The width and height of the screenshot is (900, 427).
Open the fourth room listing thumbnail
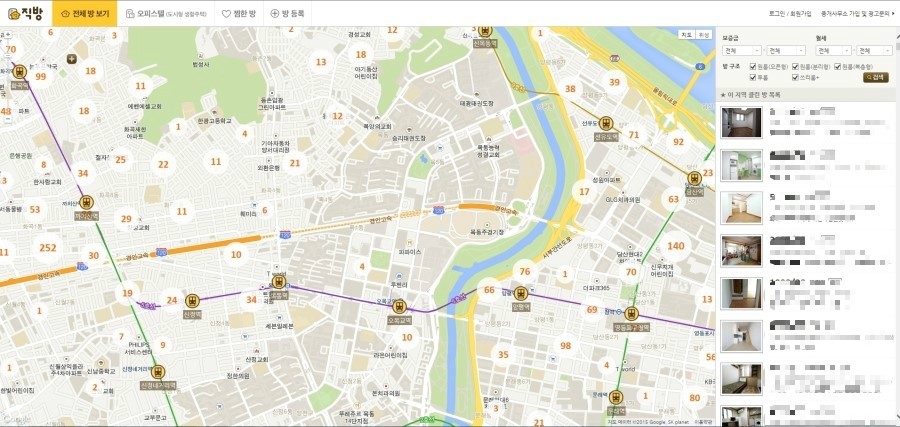point(742,251)
